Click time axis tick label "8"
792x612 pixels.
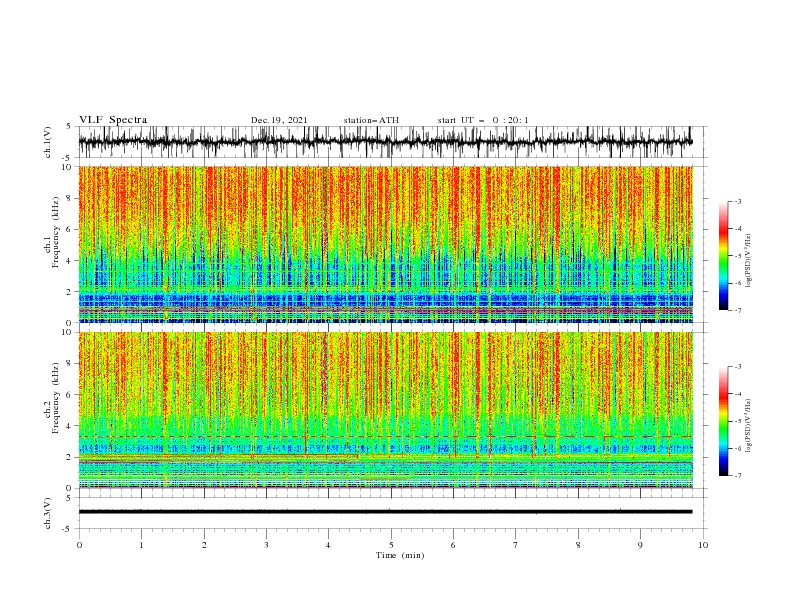[578, 545]
